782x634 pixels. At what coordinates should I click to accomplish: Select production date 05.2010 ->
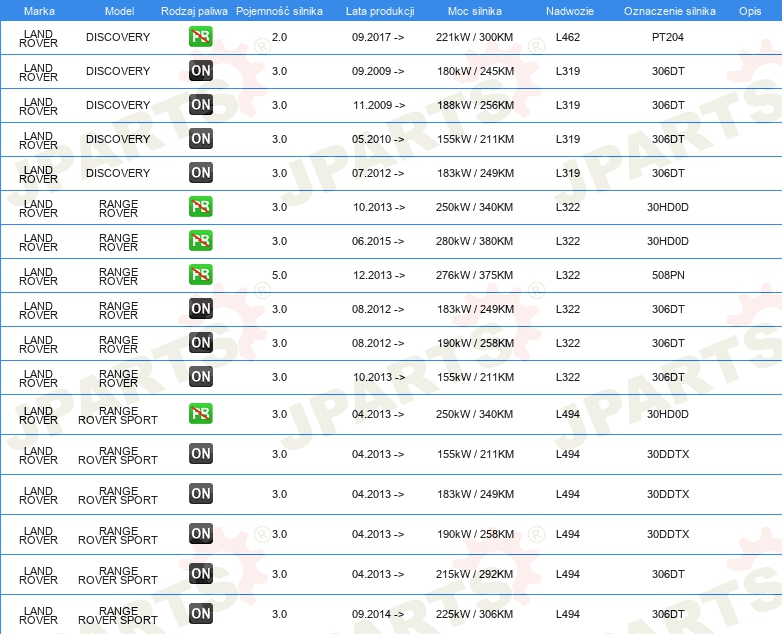(x=378, y=139)
